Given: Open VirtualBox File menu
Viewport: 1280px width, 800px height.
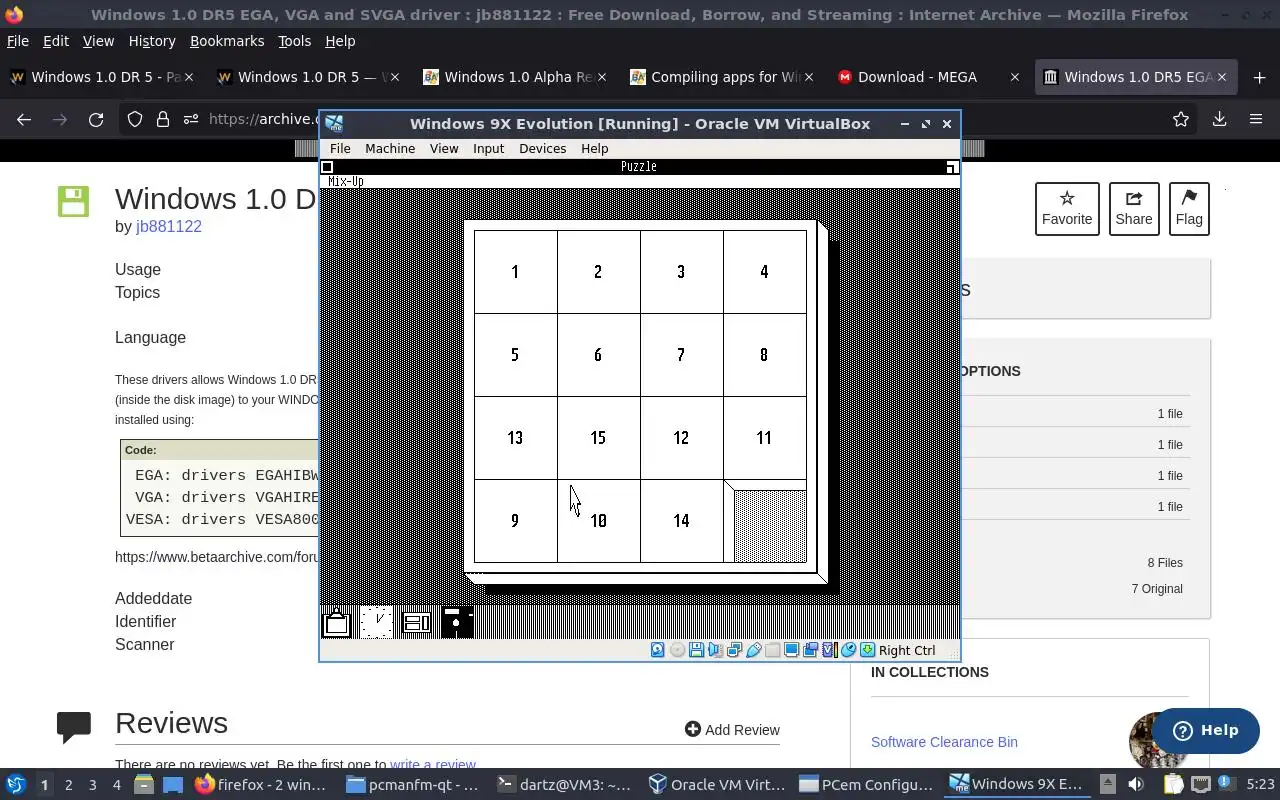Looking at the screenshot, I should tap(340, 148).
